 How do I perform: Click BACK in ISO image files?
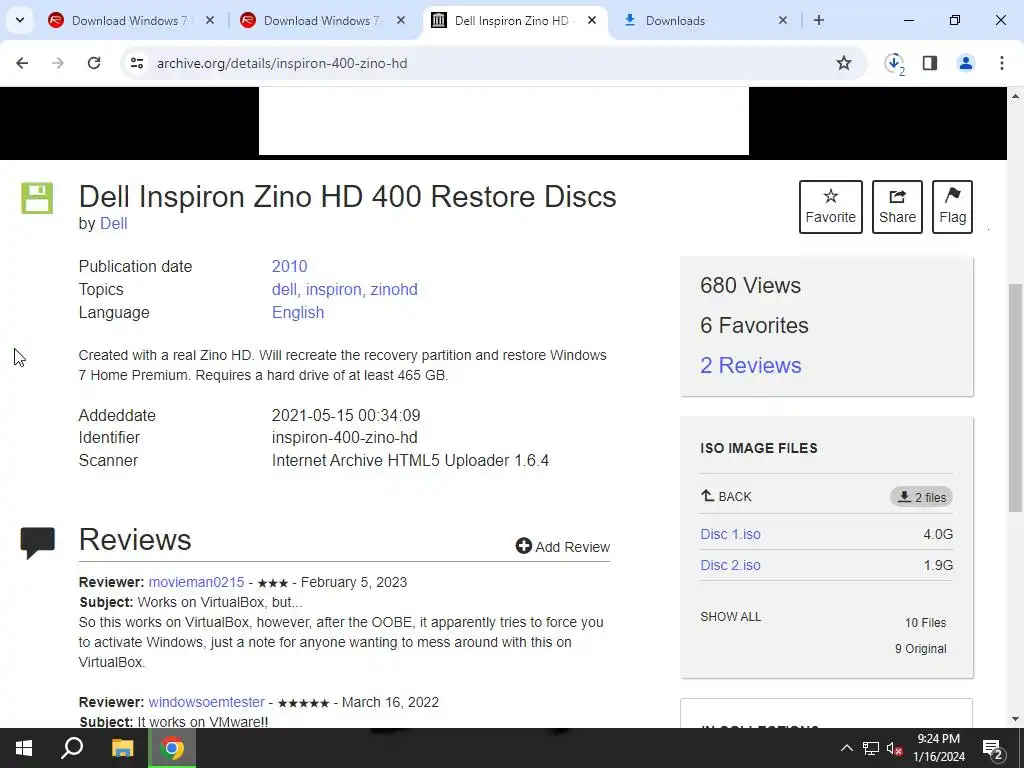point(726,496)
